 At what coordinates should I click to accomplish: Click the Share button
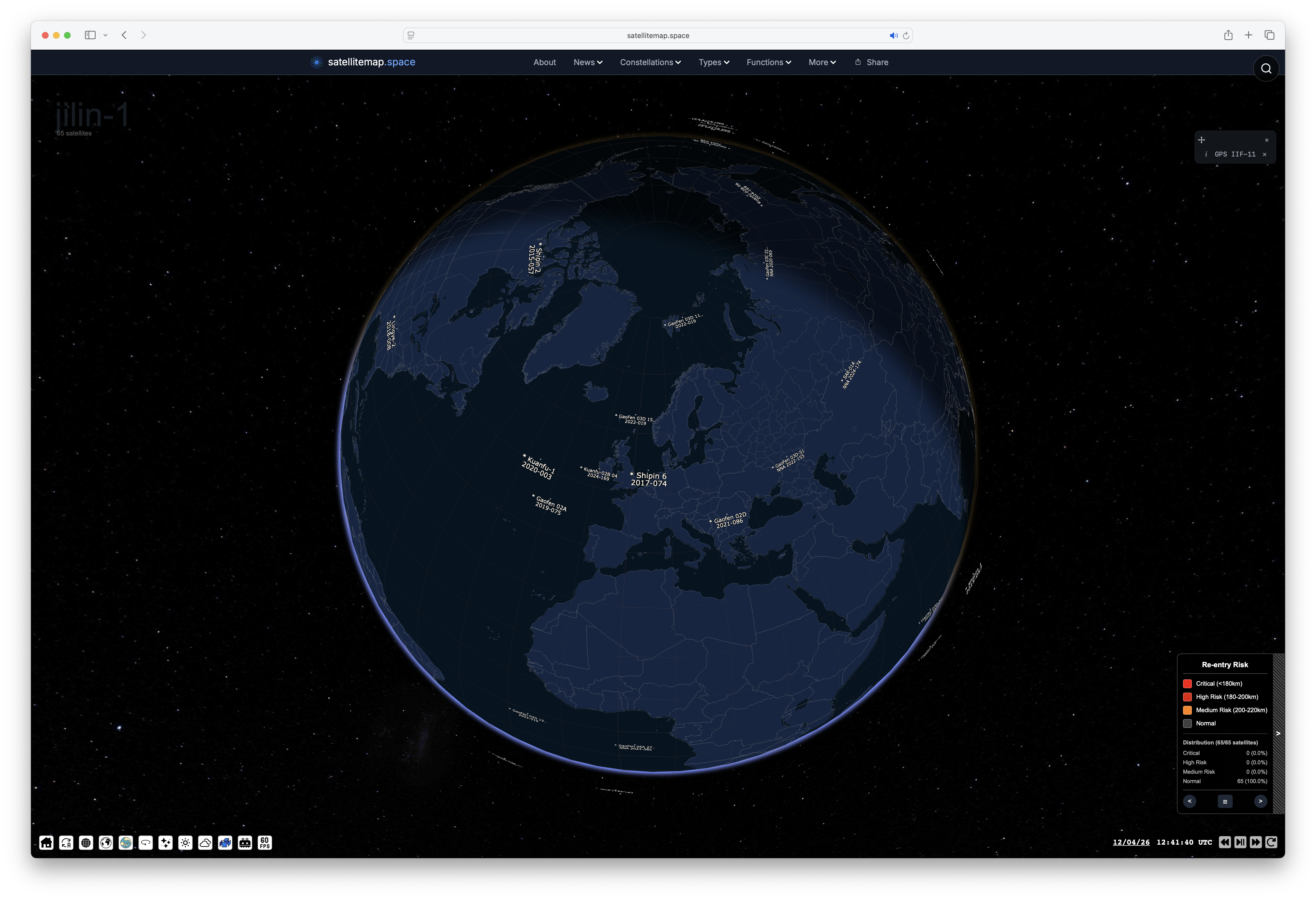[x=872, y=62]
